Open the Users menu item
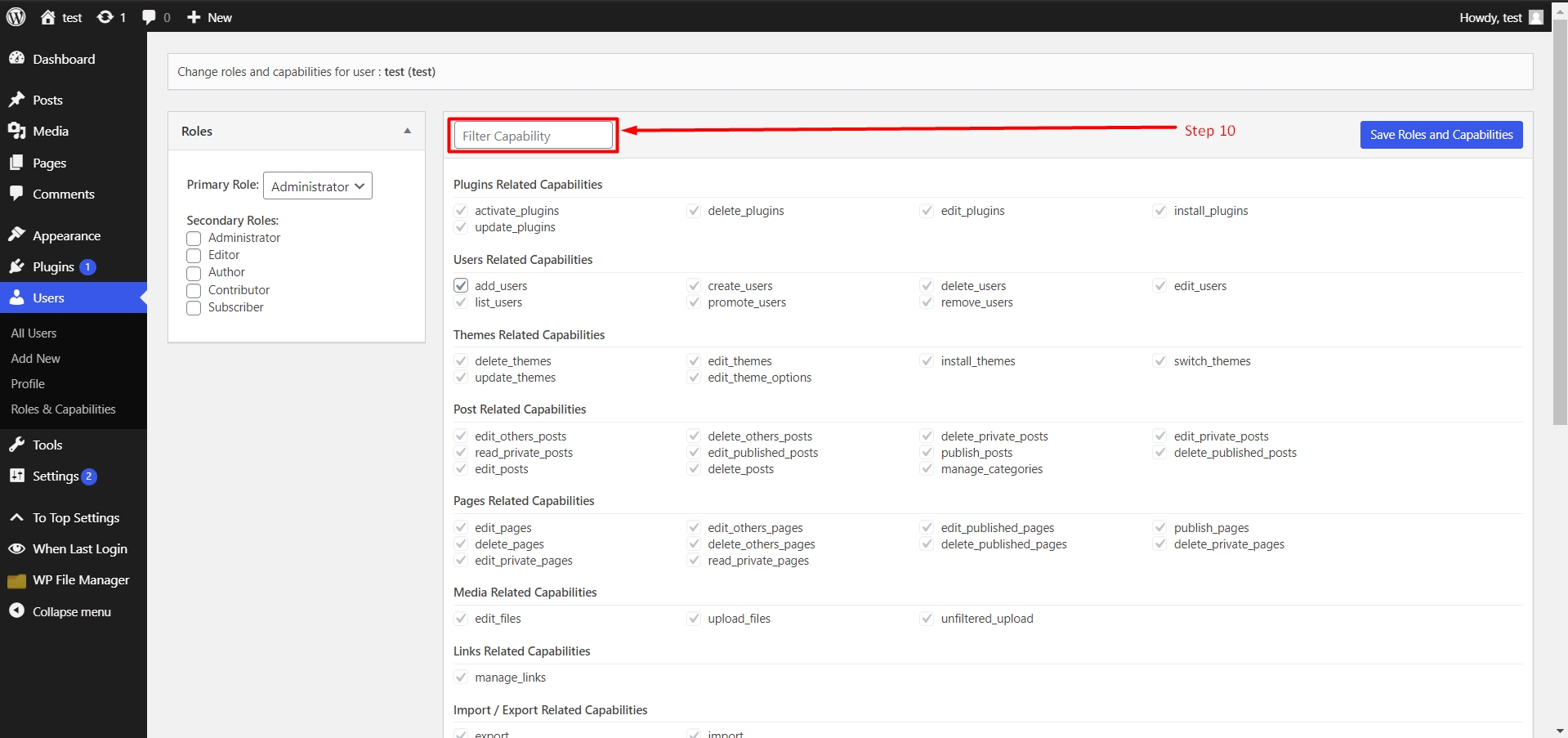 click(x=74, y=297)
